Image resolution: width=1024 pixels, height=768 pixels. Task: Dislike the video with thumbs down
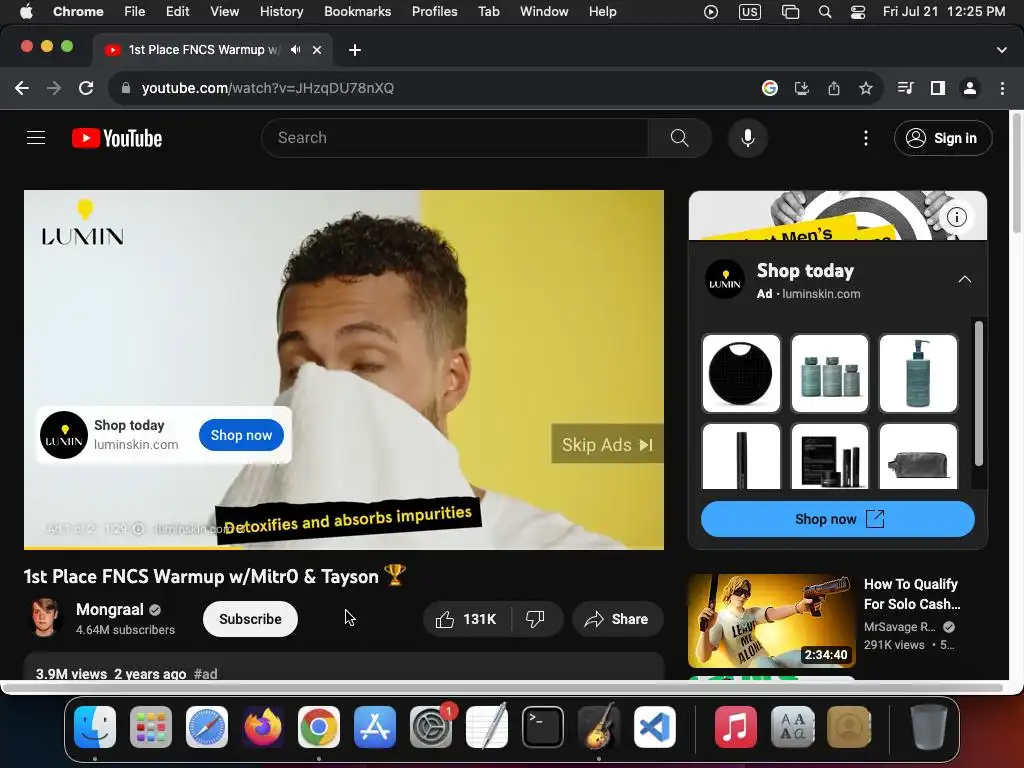point(536,619)
